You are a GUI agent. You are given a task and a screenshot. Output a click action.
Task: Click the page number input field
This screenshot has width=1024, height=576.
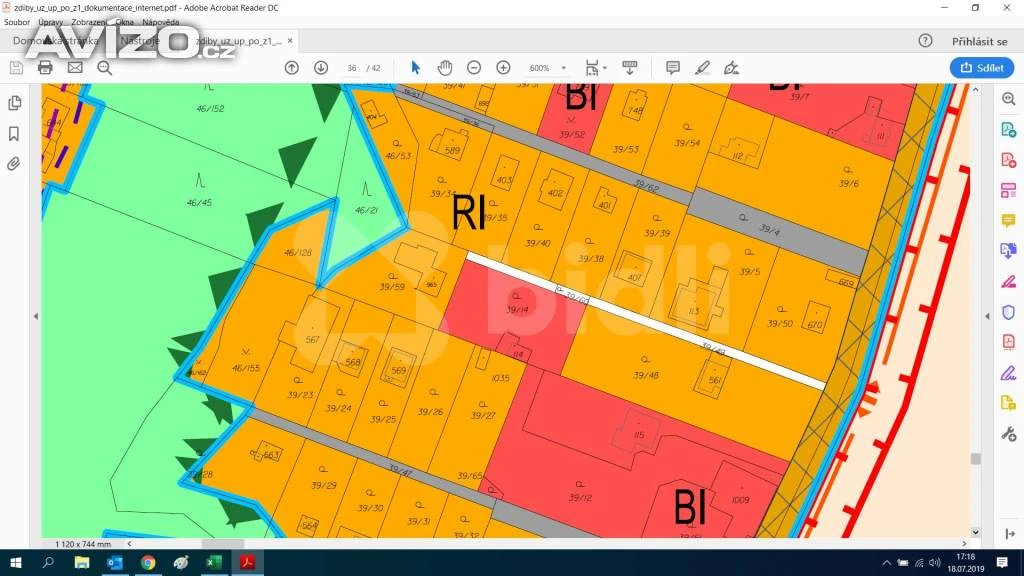(x=352, y=68)
